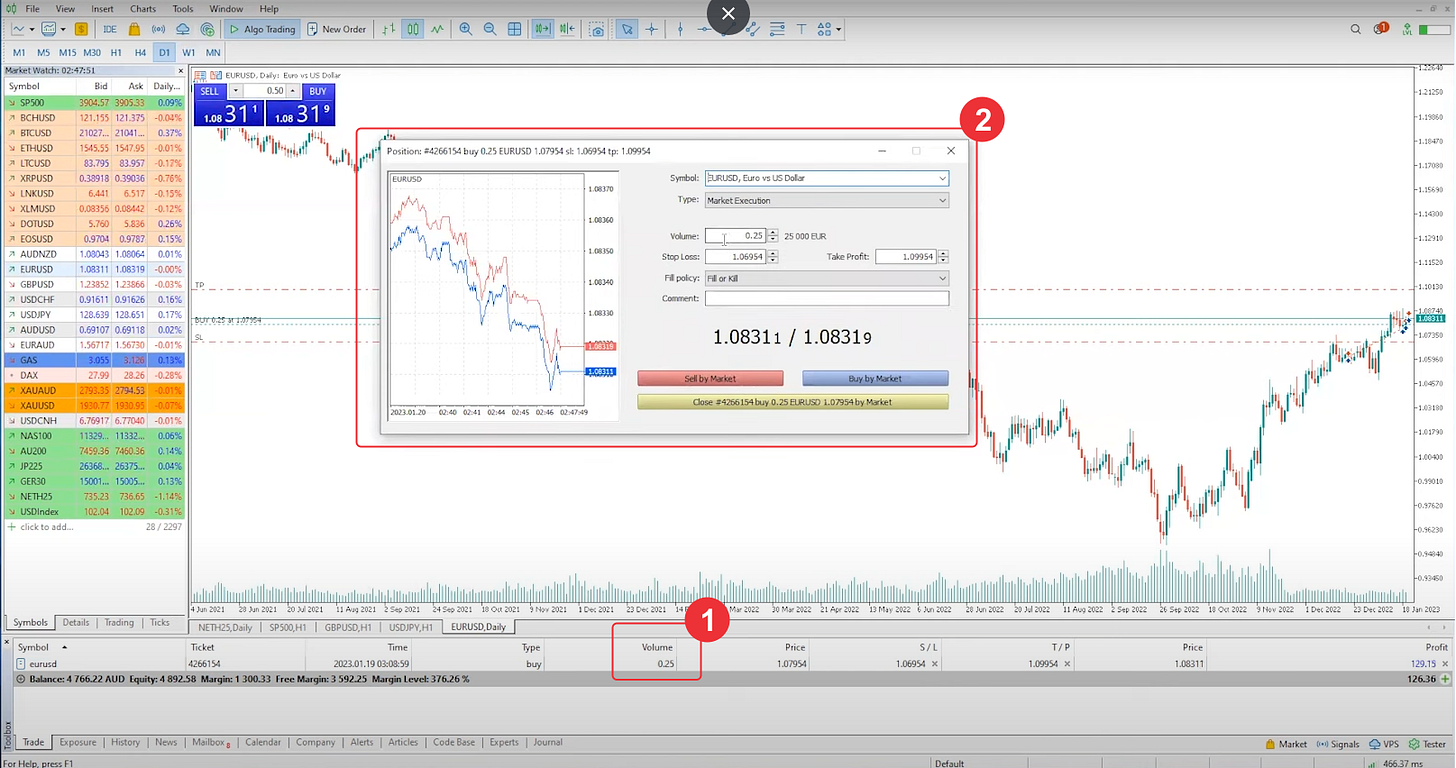The width and height of the screenshot is (1456, 768).
Task: Click into the Comment input field
Action: pos(827,298)
